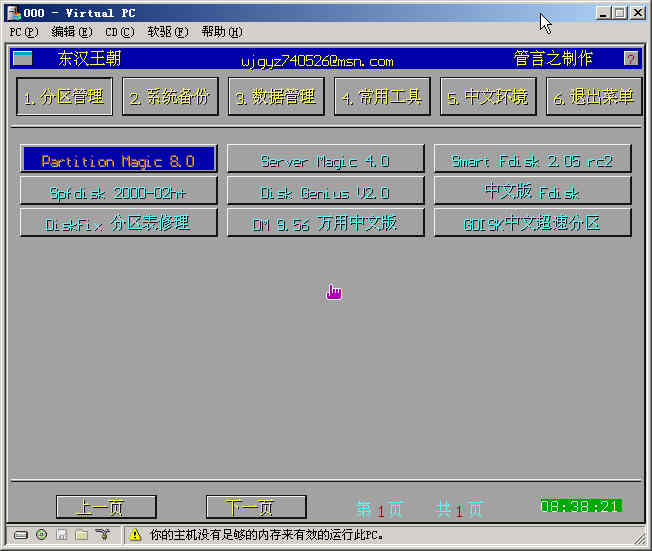Click the 第 1 页 page indicator
Screen dimensions: 652x551
pos(379,509)
